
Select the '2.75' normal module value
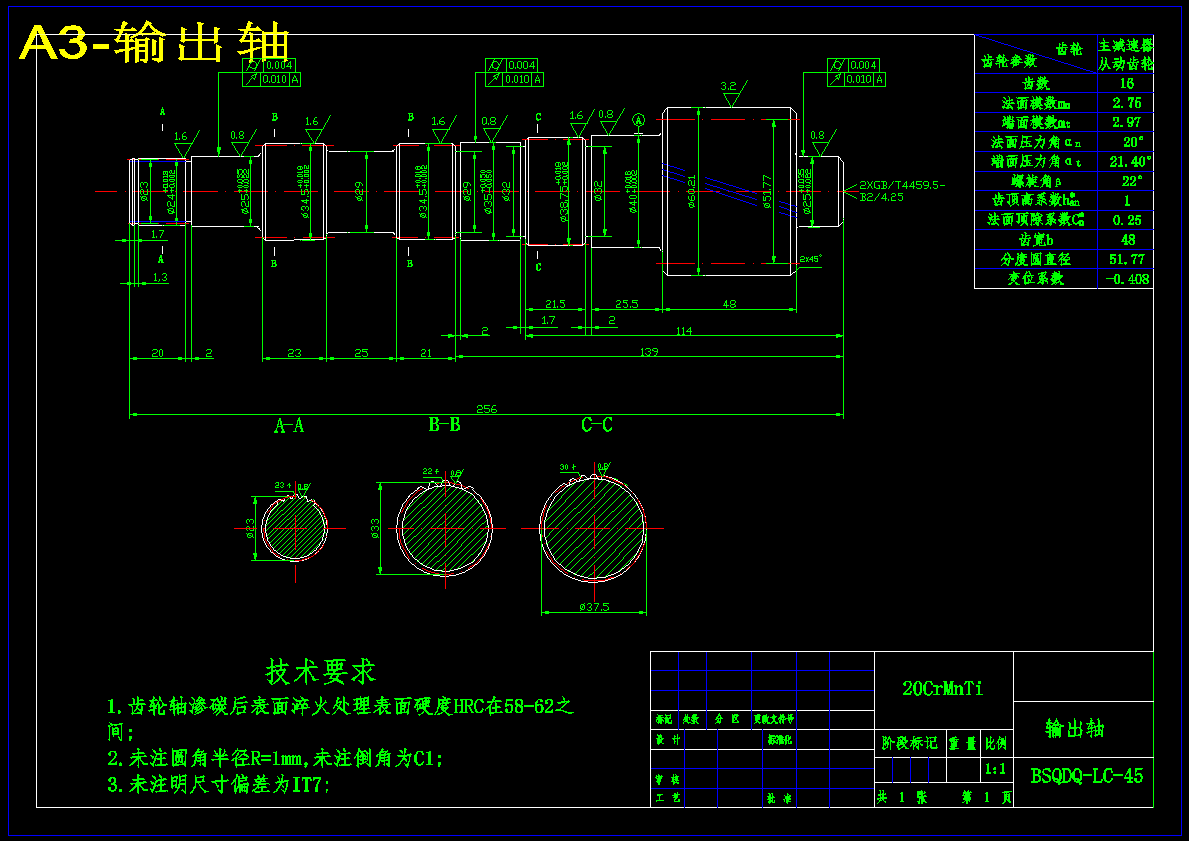coord(1126,103)
